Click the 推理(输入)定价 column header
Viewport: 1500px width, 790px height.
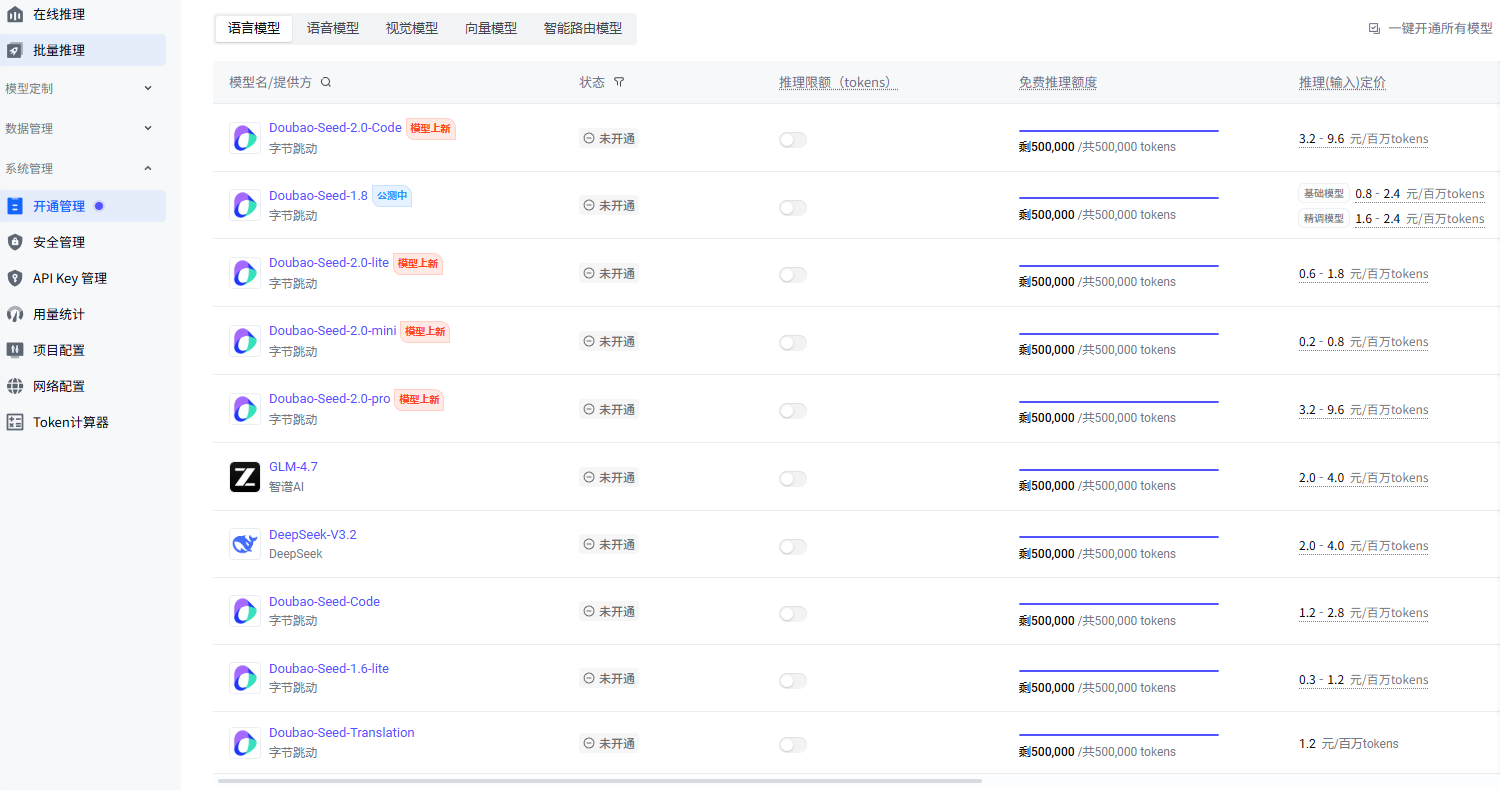coord(1342,83)
